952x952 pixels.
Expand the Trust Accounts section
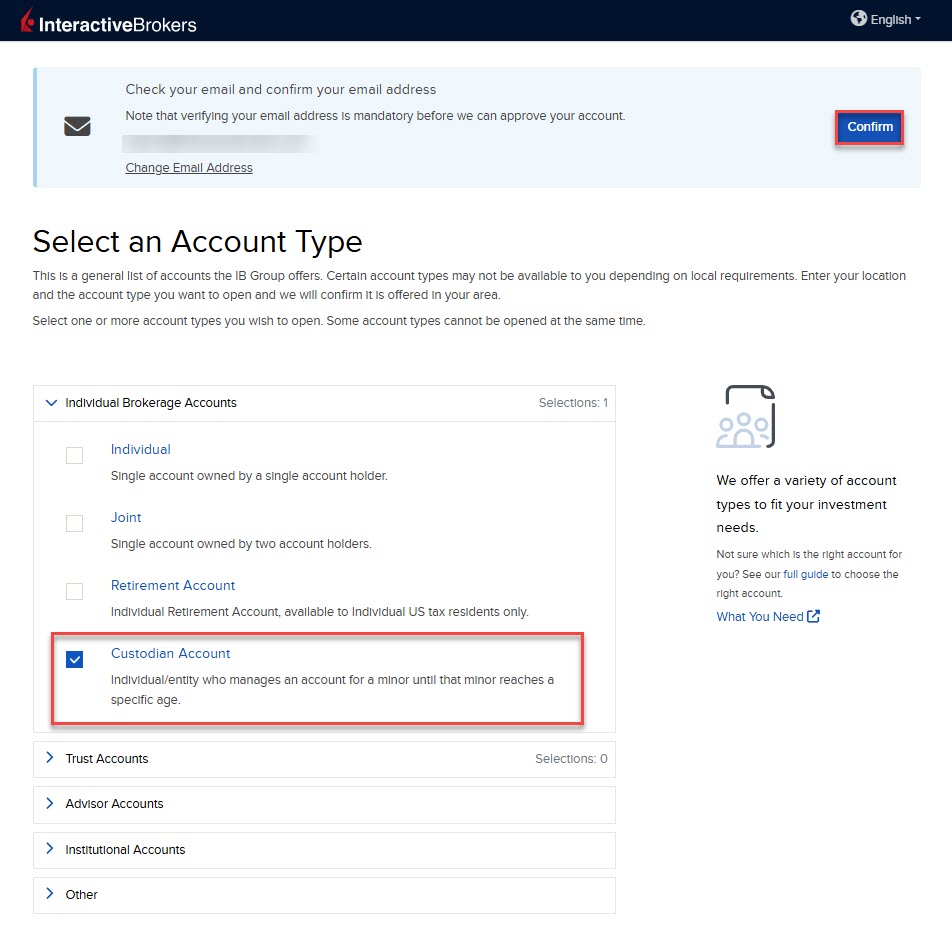(x=324, y=759)
